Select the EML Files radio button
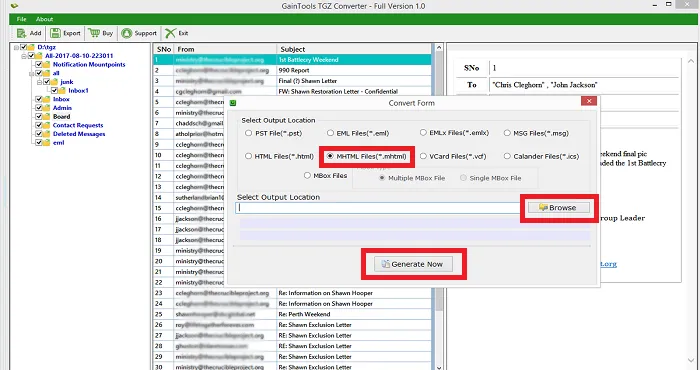Screen dimensions: 700x370 point(330,133)
